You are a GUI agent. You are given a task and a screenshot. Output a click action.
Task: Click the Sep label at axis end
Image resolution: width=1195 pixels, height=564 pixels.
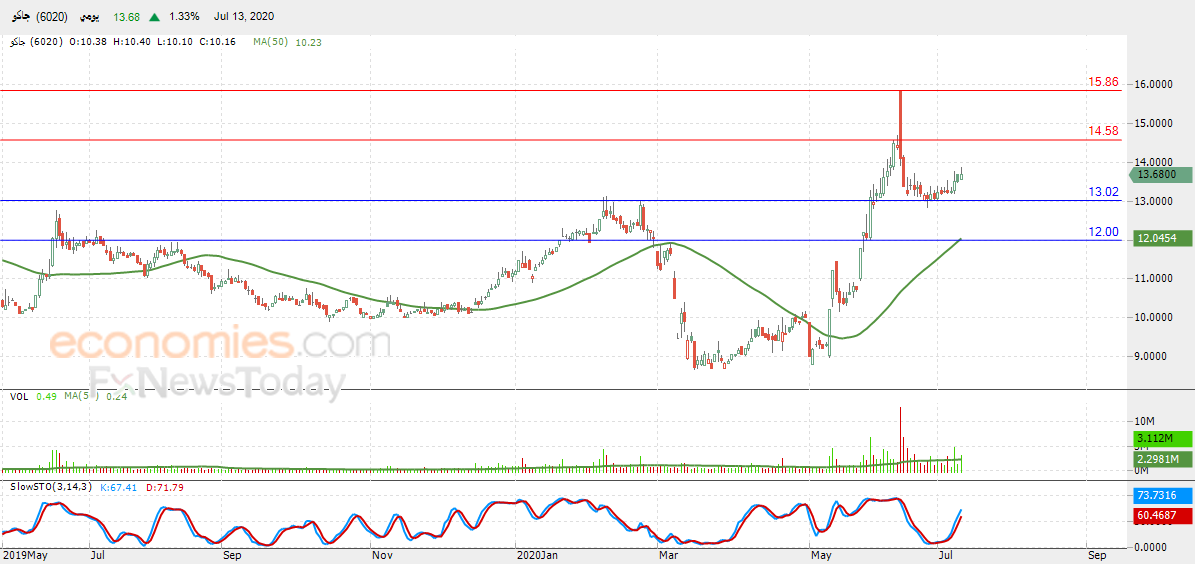coord(1097,555)
